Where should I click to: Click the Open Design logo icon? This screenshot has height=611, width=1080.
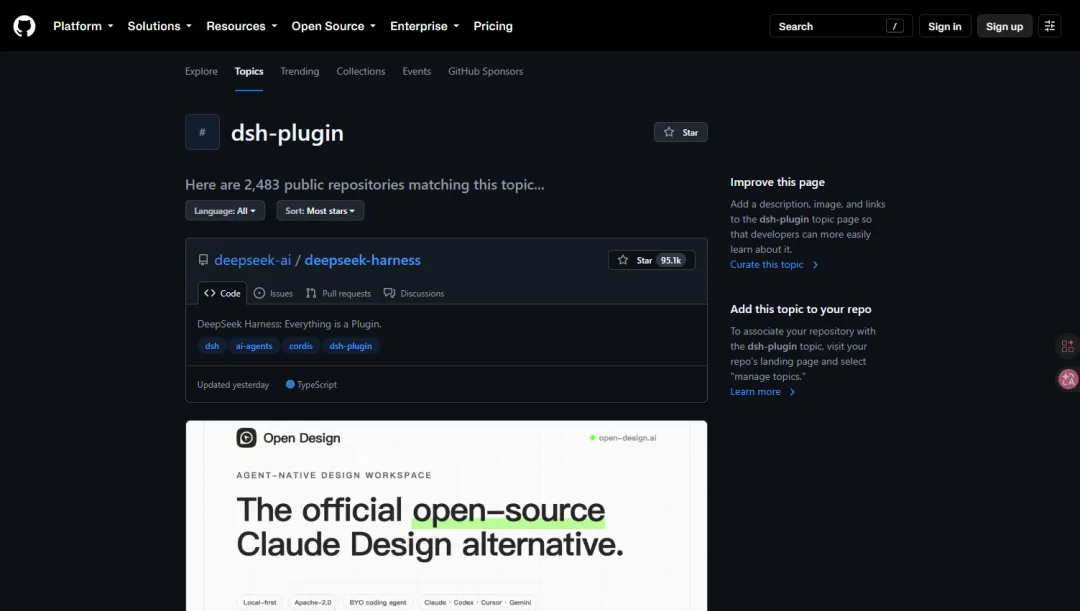coord(246,438)
